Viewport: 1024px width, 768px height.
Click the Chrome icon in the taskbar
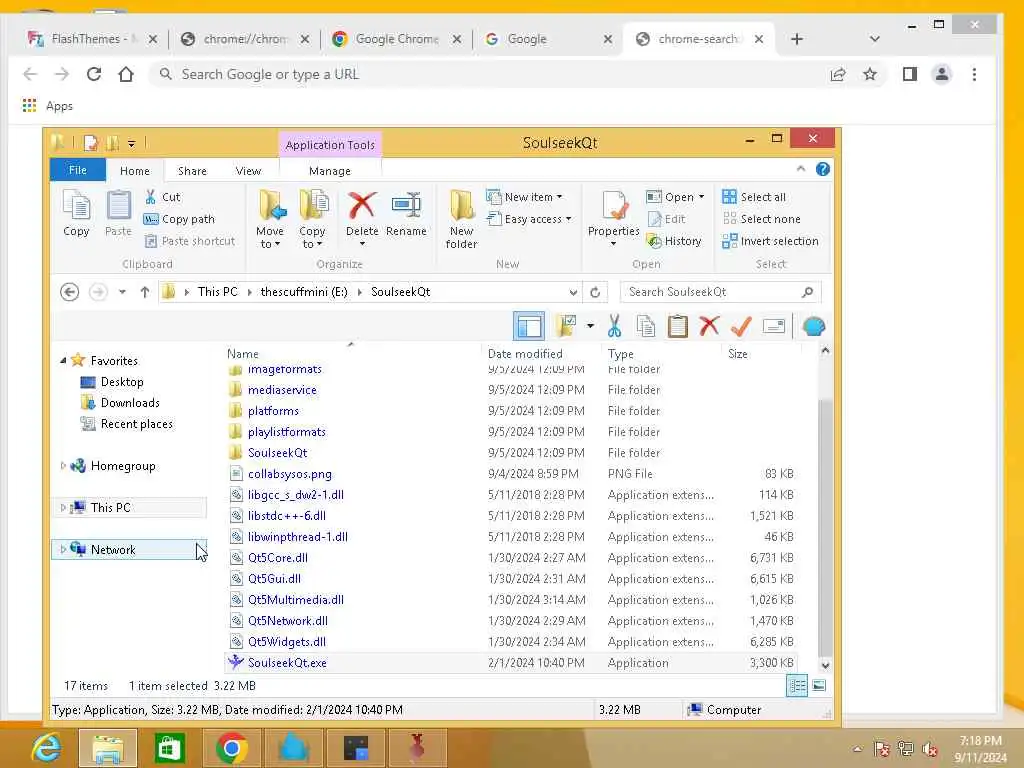point(231,748)
